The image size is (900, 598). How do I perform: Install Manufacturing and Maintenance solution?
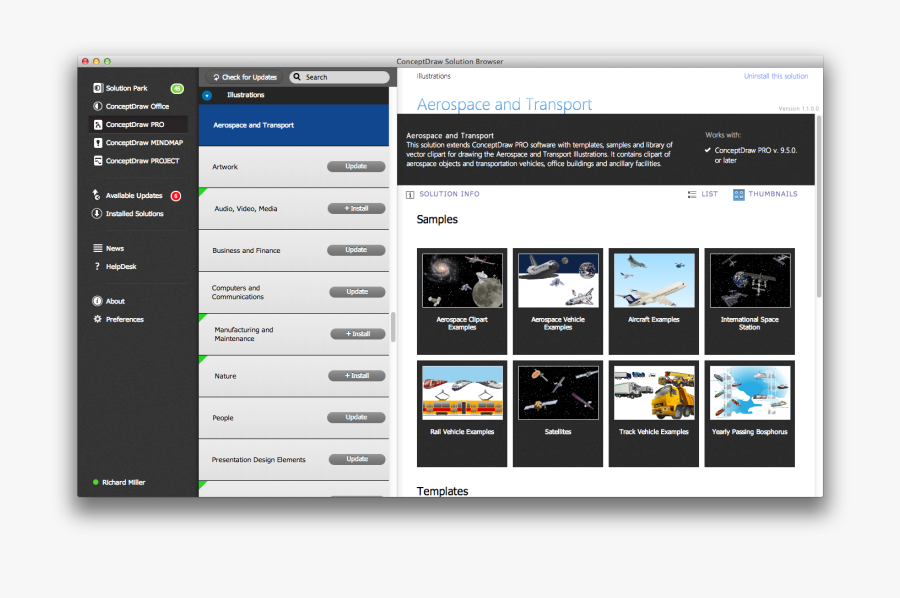(358, 334)
